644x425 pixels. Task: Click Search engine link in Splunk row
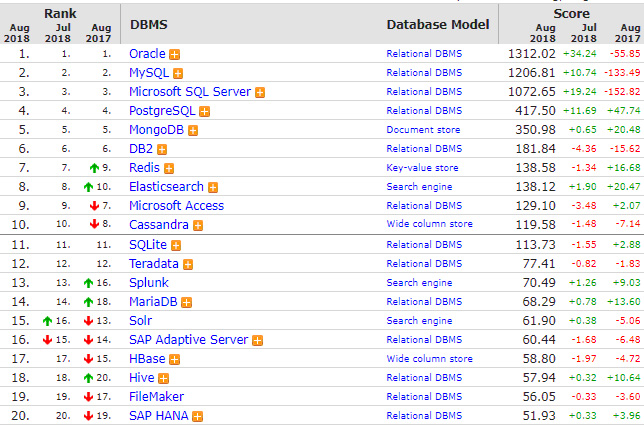pyautogui.click(x=419, y=283)
